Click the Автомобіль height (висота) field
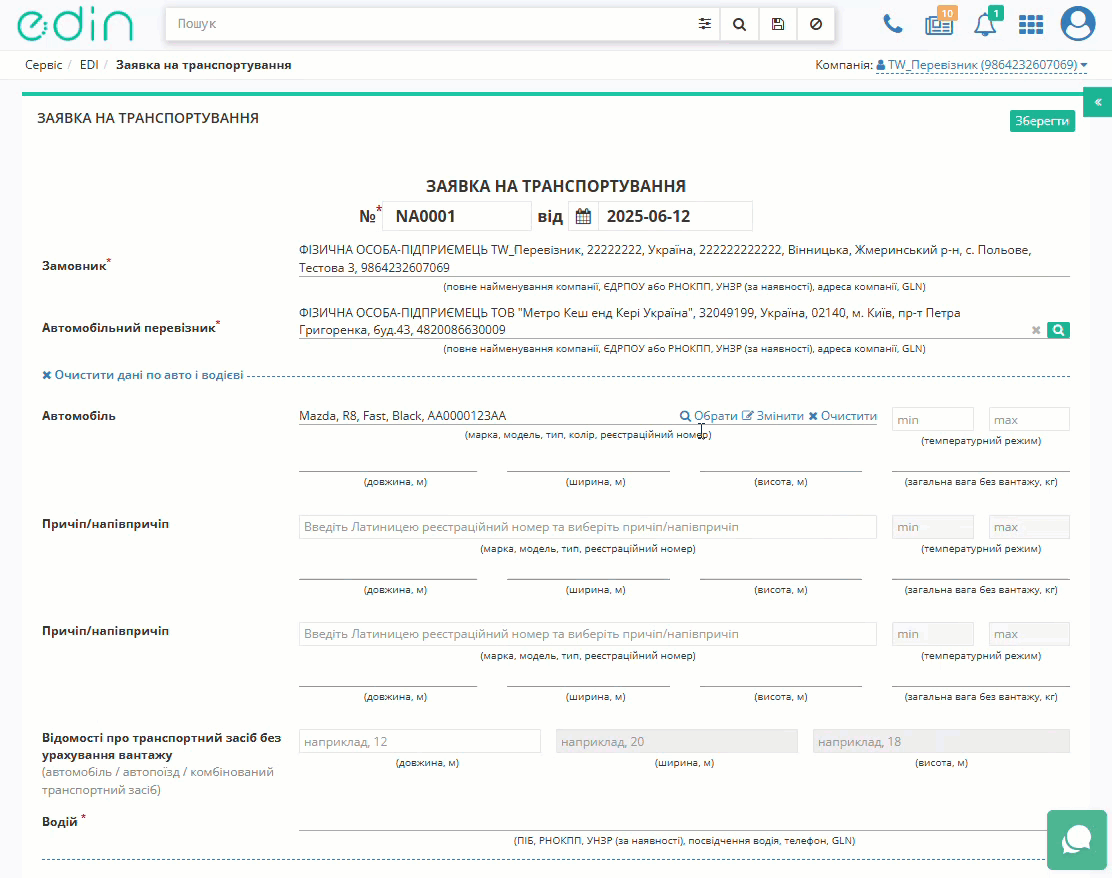This screenshot has width=1112, height=878. point(781,462)
